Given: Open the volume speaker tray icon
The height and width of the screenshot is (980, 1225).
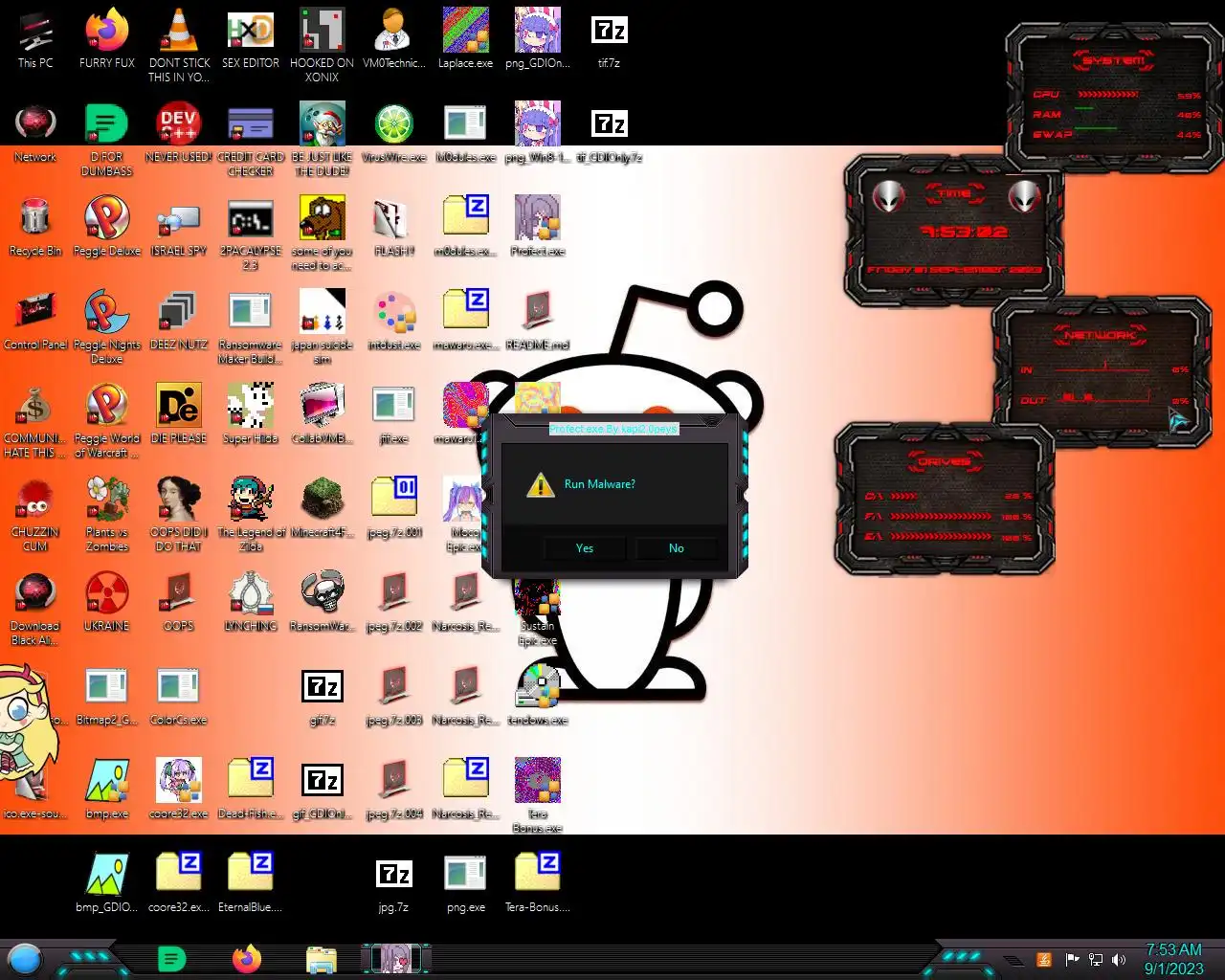Looking at the screenshot, I should (1118, 960).
